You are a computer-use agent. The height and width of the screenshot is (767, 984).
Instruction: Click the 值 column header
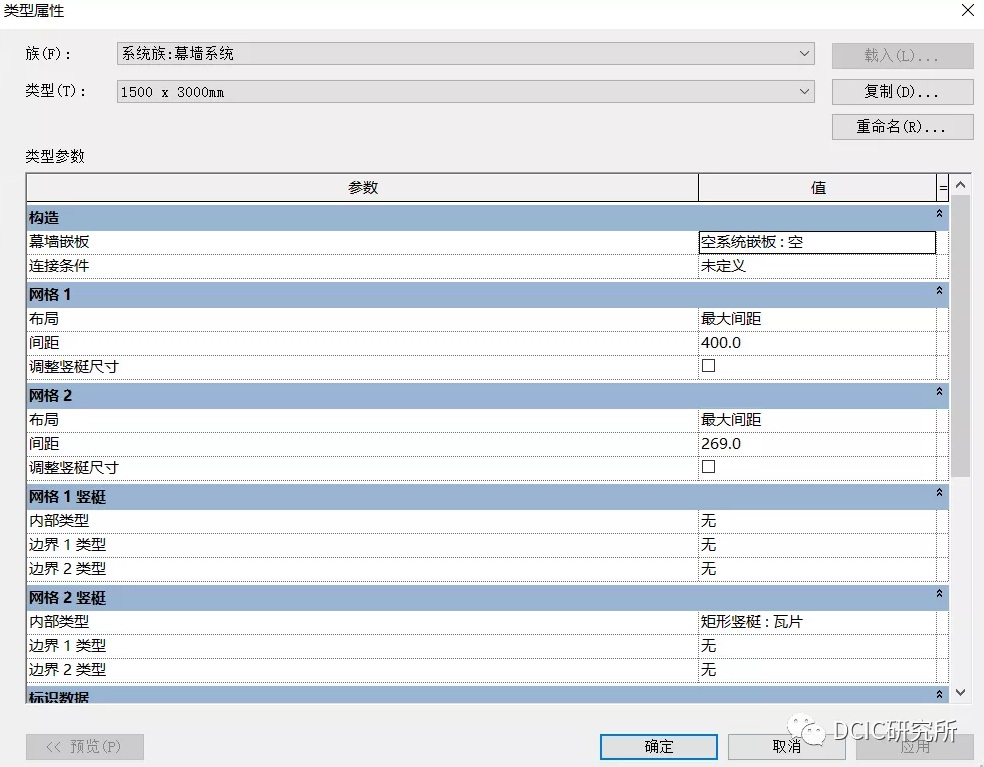pos(817,188)
